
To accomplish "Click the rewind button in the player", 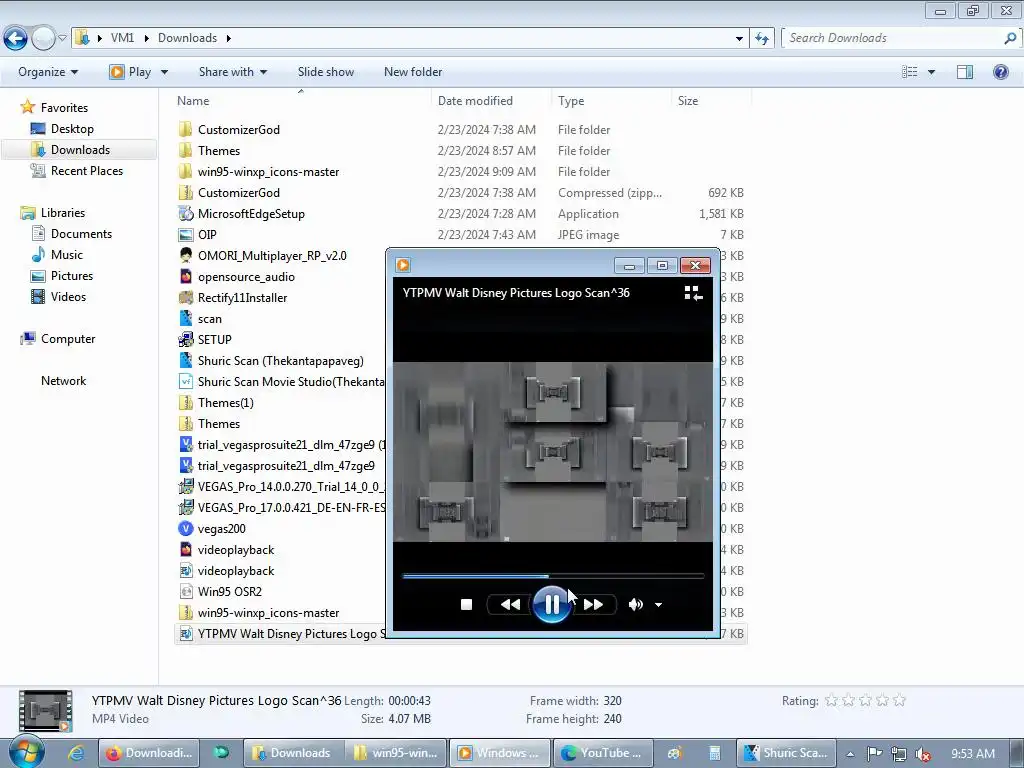I will (x=510, y=605).
